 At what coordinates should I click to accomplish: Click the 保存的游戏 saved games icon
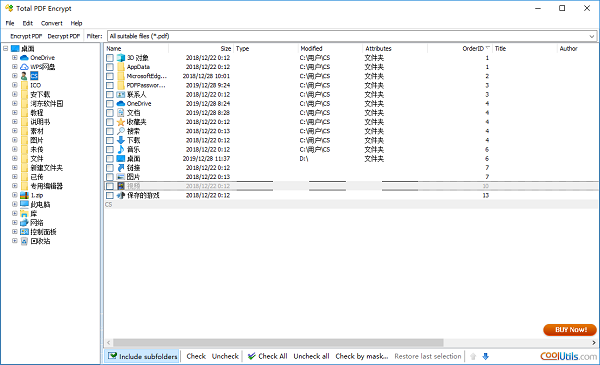click(121, 195)
